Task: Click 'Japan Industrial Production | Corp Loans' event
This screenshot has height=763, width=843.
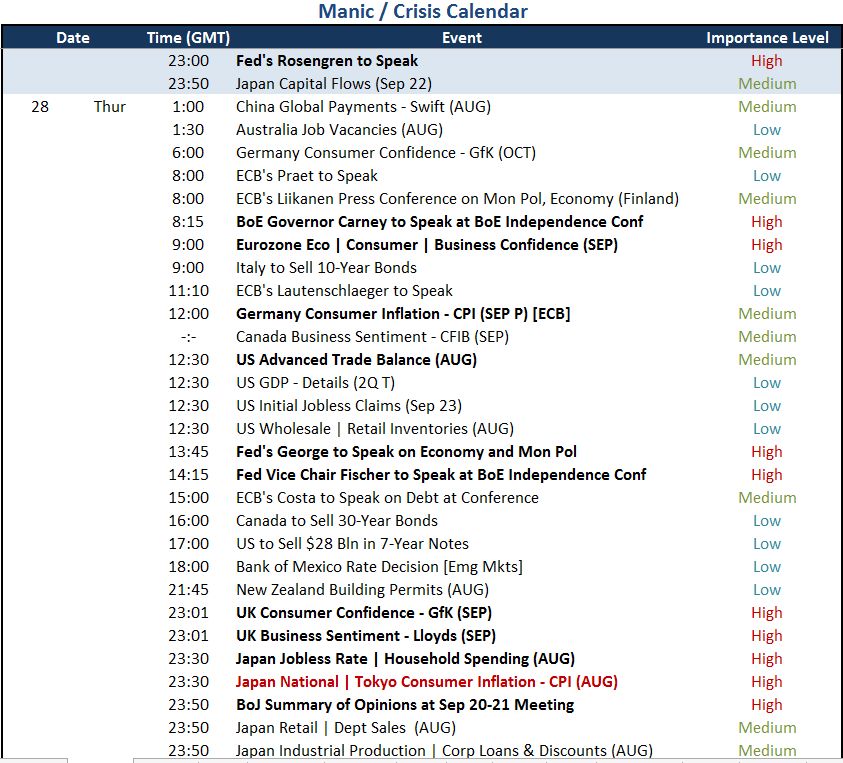Action: [x=444, y=751]
